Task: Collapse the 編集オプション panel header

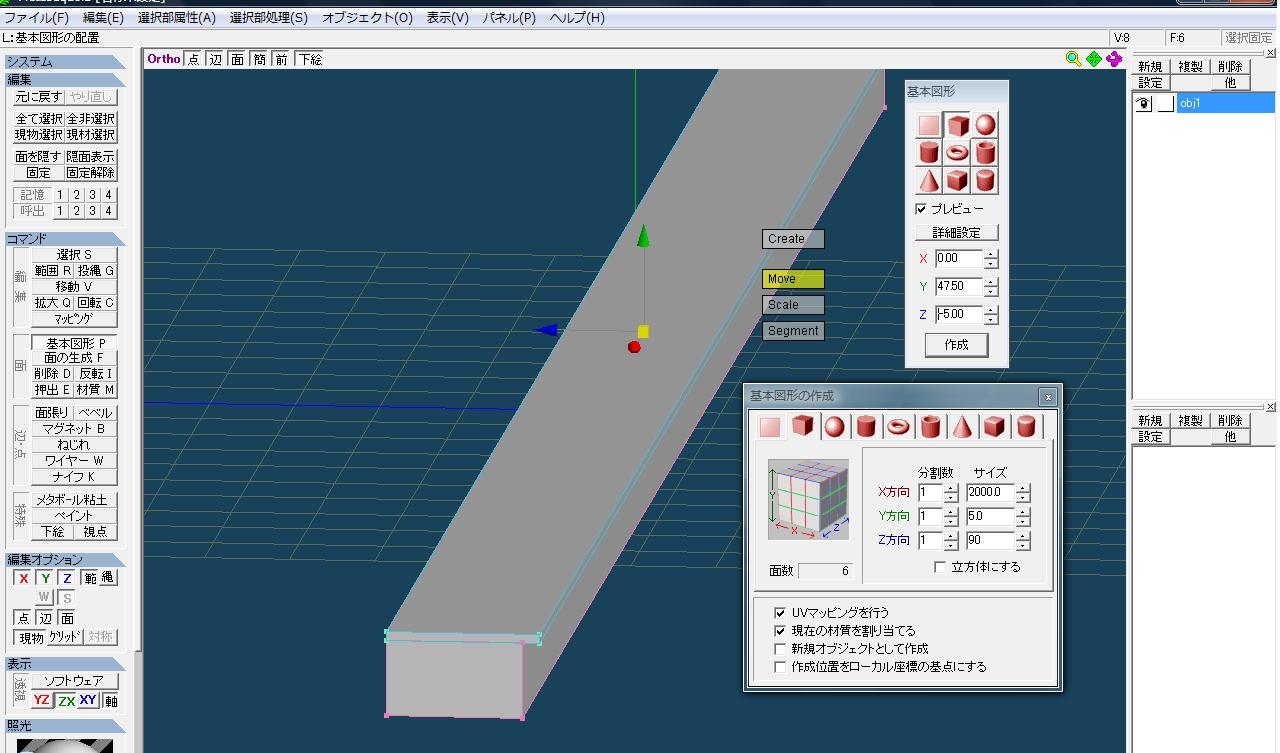Action: click(65, 560)
